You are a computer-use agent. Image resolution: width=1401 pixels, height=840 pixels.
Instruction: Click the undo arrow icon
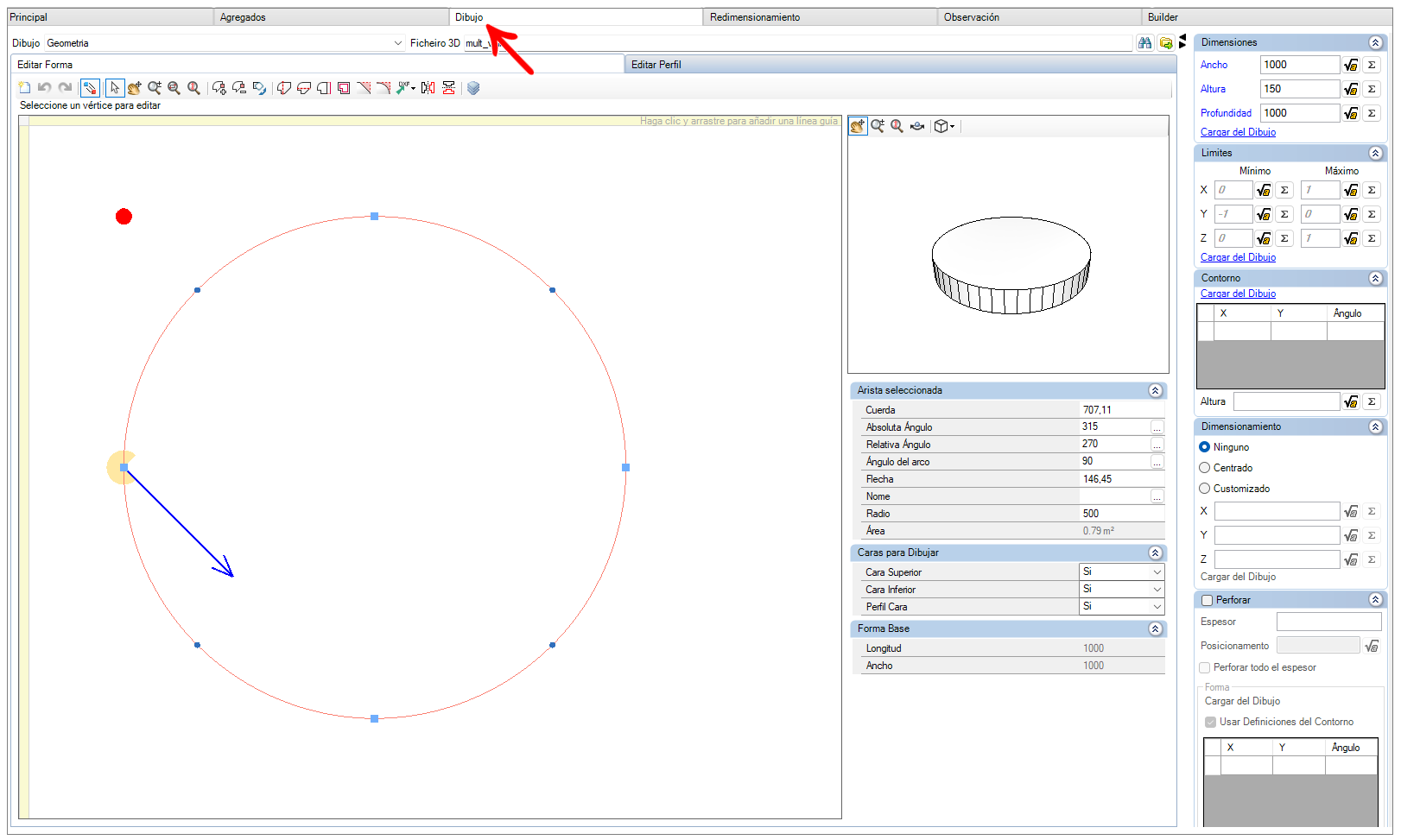tap(44, 88)
